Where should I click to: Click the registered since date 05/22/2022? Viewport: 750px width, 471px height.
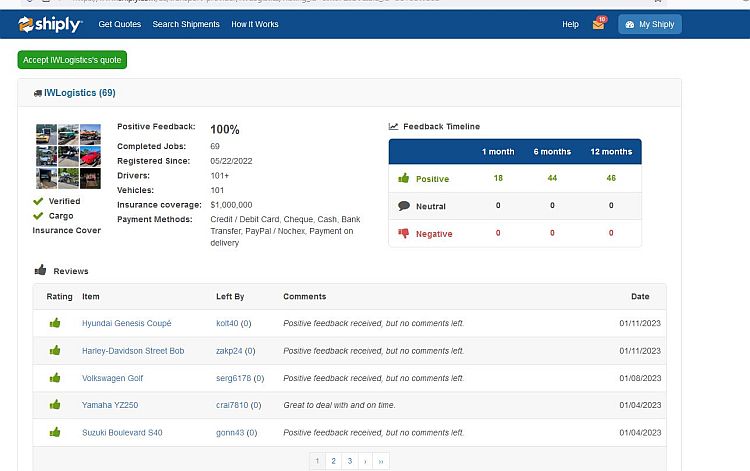[231, 161]
